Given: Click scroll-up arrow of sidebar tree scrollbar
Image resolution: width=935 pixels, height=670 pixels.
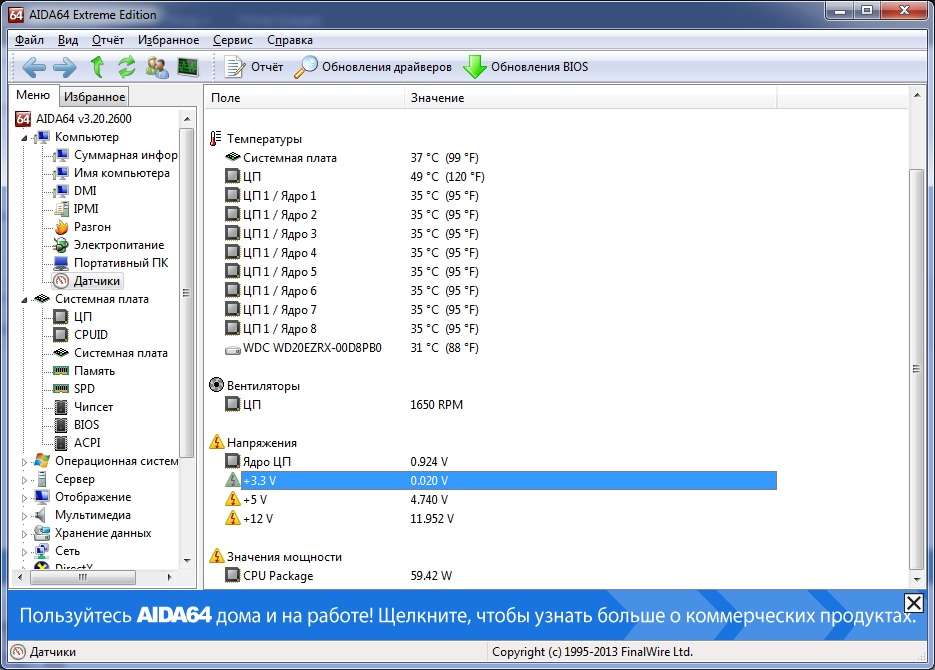Looking at the screenshot, I should click(x=187, y=119).
